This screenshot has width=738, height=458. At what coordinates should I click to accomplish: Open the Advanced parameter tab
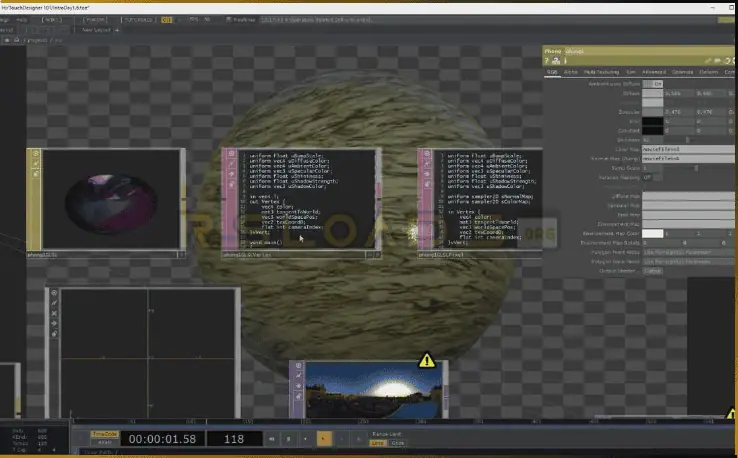pos(654,72)
